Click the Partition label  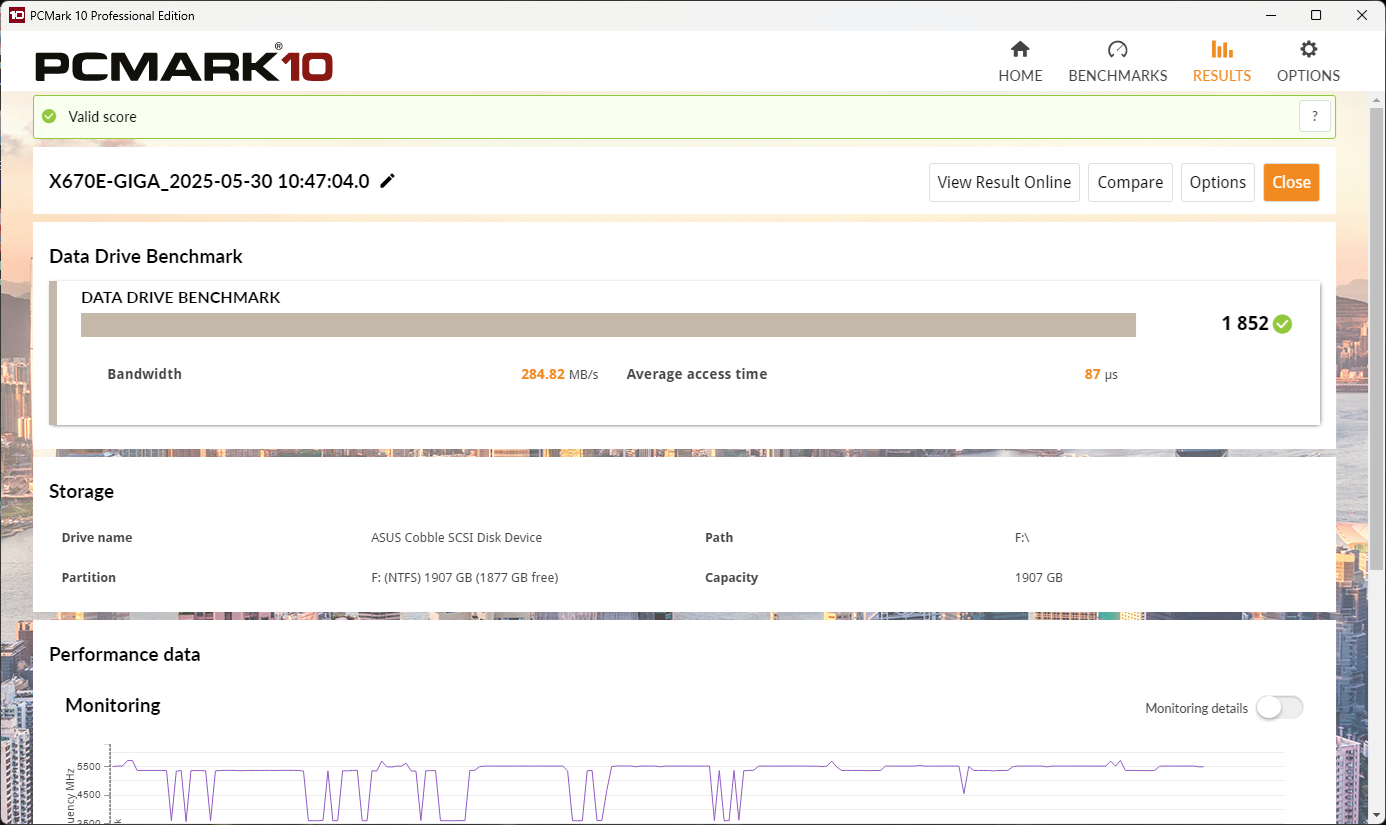(x=89, y=577)
